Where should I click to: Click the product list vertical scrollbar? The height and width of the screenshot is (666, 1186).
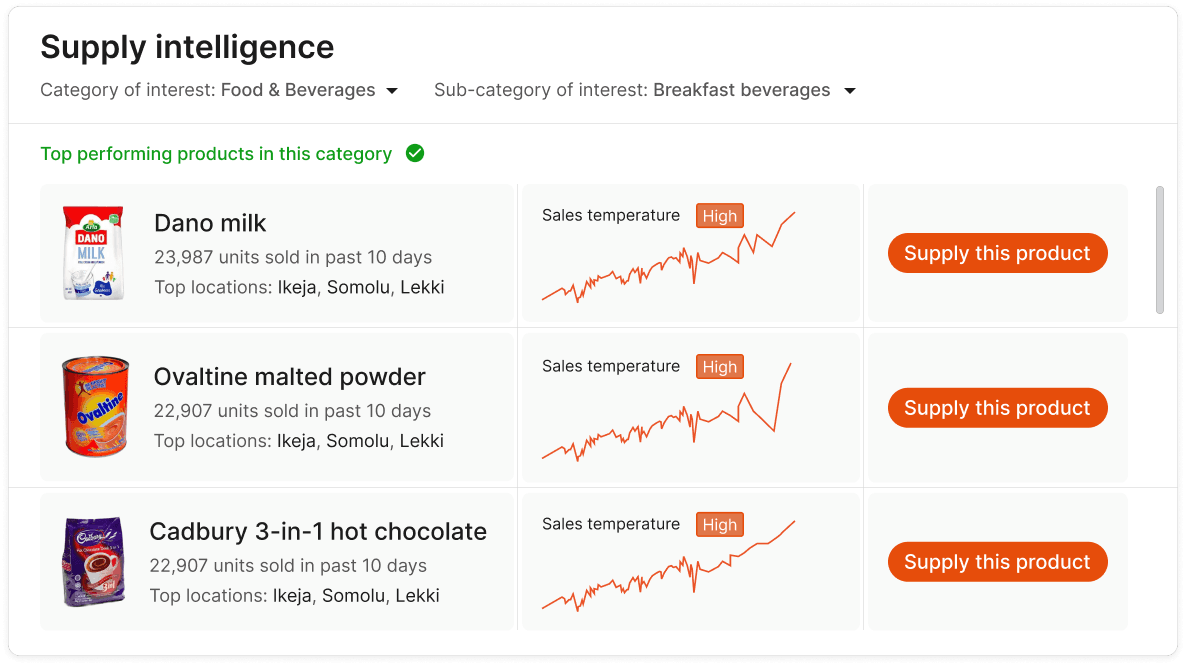click(1160, 249)
